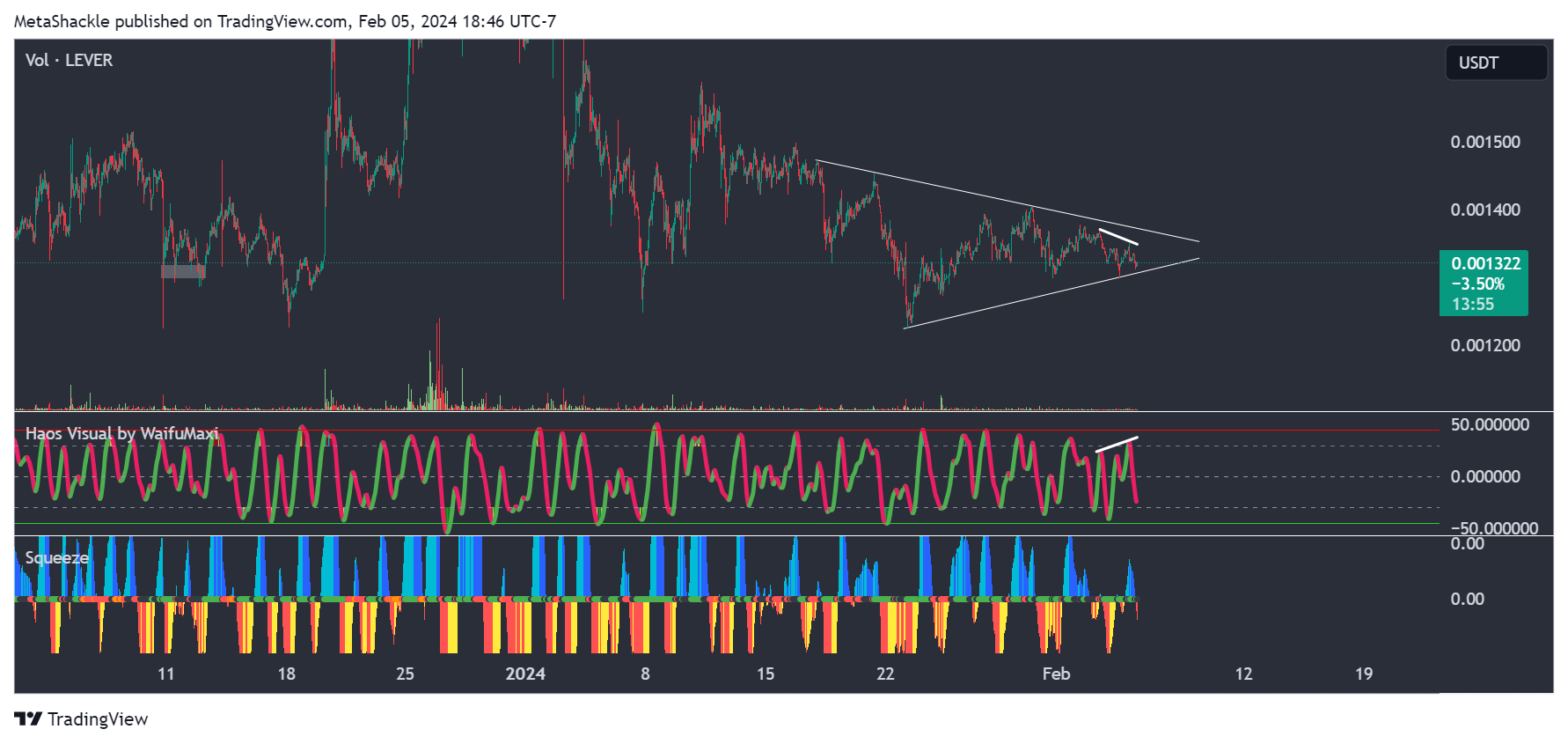Click the 19 date axis label
Image resolution: width=1568 pixels, height=744 pixels.
click(1364, 674)
